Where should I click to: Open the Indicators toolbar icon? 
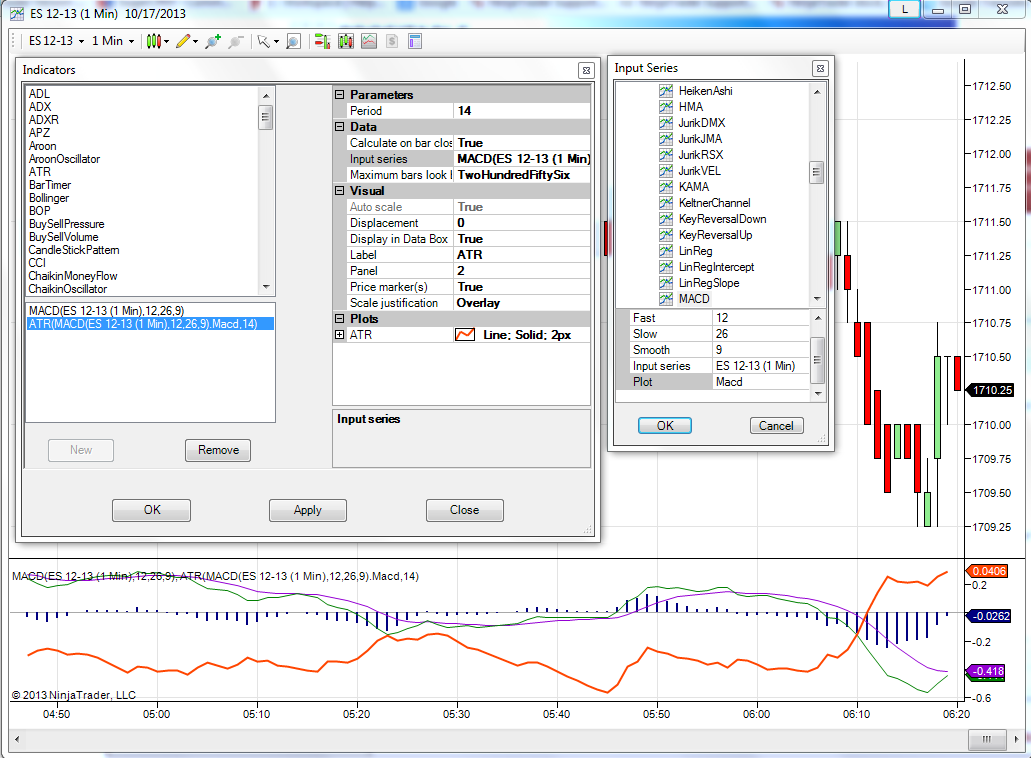[369, 41]
